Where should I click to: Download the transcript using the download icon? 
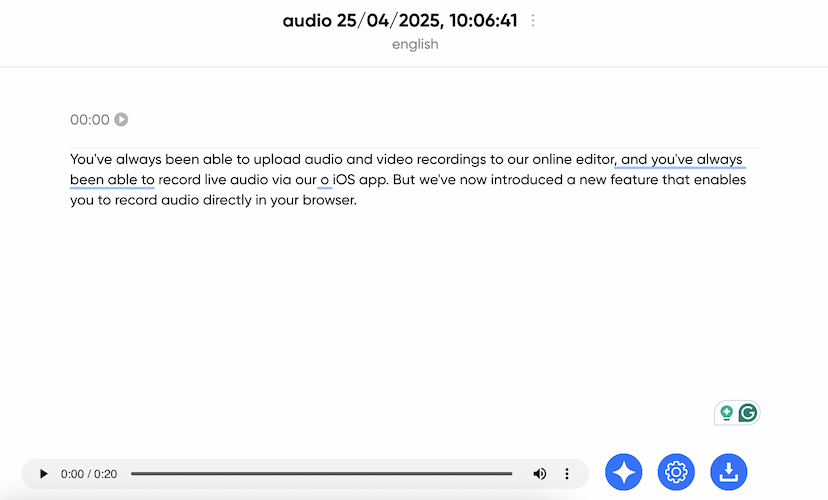(728, 472)
